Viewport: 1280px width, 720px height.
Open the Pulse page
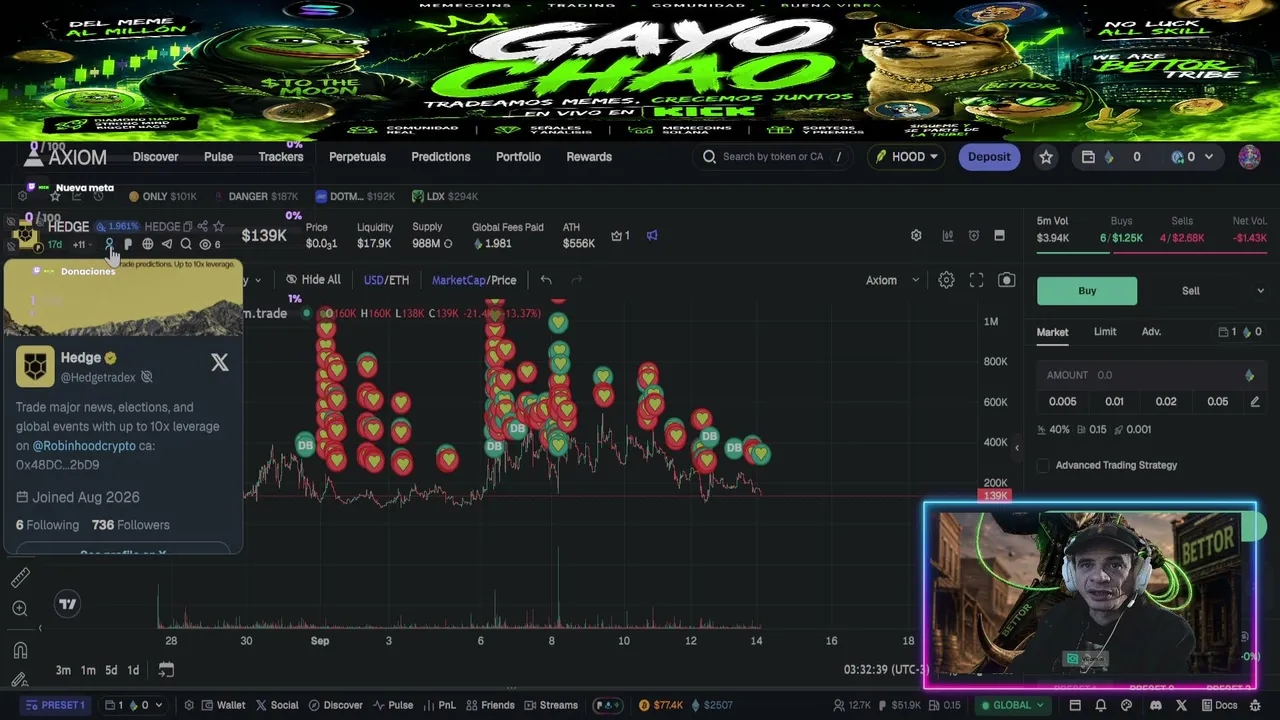(x=218, y=157)
